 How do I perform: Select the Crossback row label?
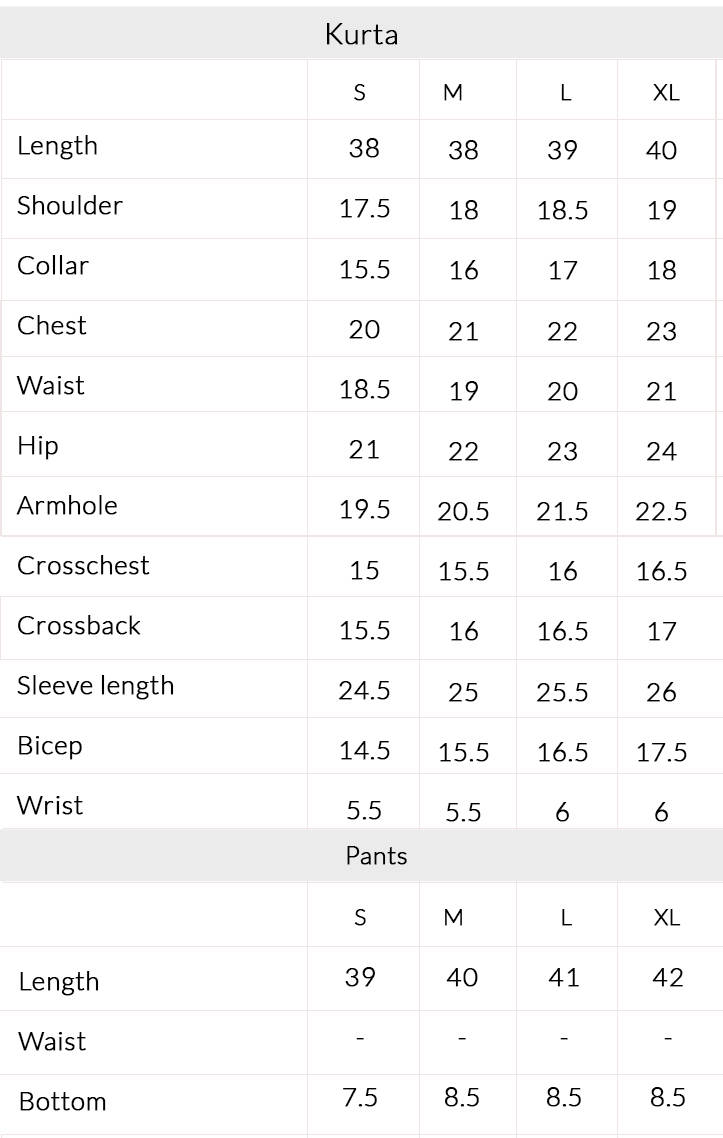[79, 626]
